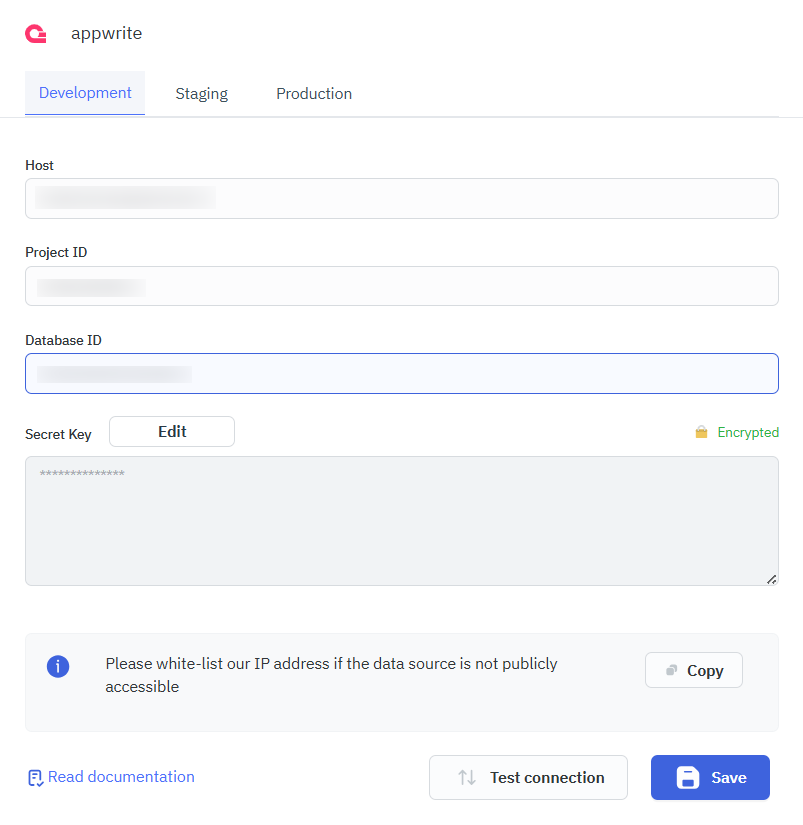The image size is (803, 825).
Task: Open the Read documentation link
Action: [x=120, y=777]
